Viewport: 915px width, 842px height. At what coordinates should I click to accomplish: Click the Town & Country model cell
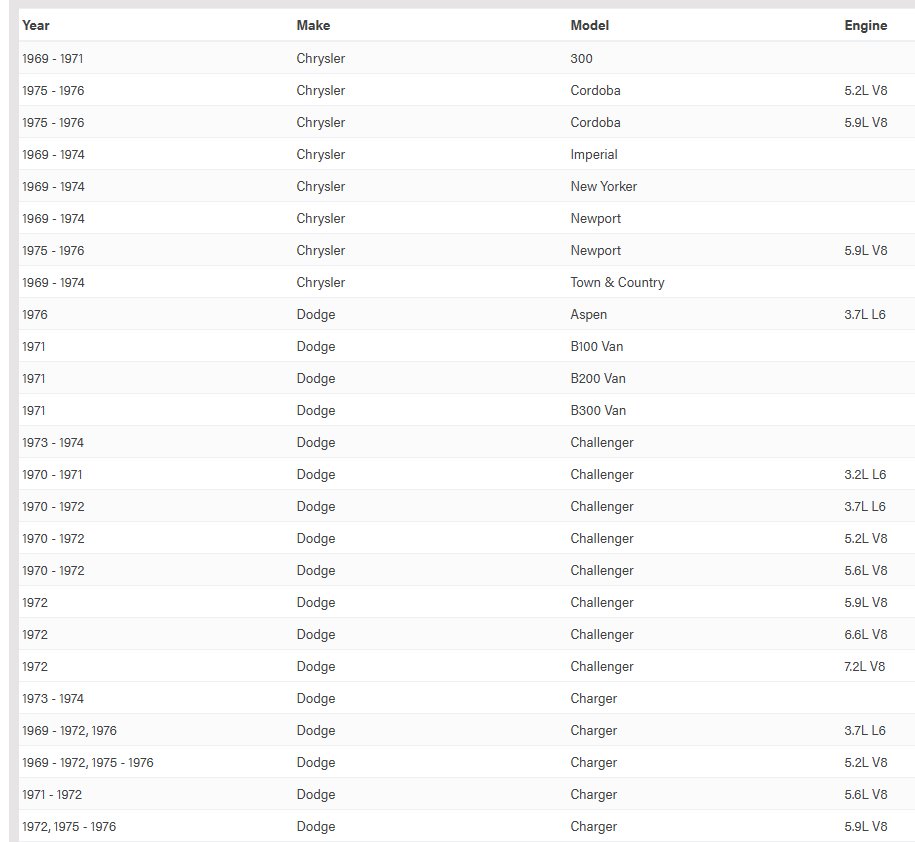617,282
